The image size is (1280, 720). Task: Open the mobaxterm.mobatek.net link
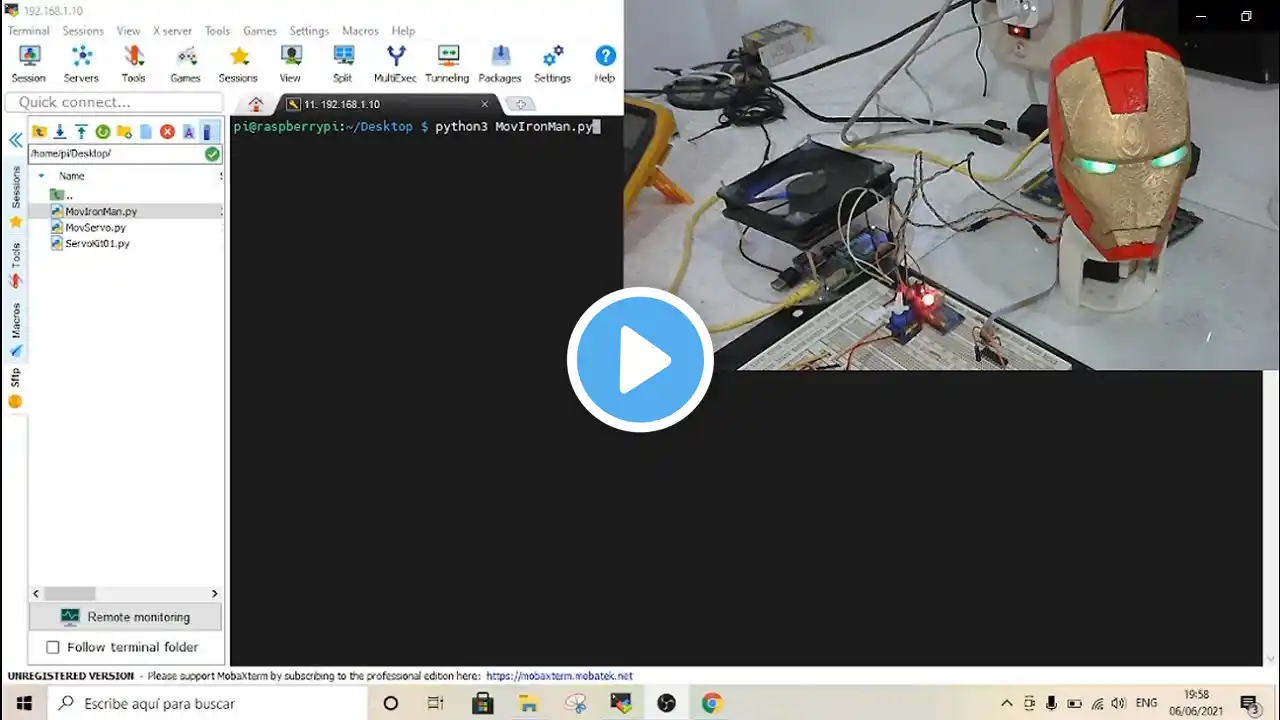click(559, 676)
